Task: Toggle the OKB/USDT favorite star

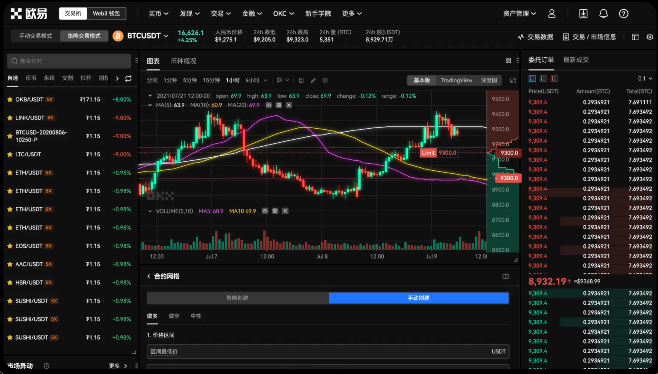Action: [x=10, y=99]
